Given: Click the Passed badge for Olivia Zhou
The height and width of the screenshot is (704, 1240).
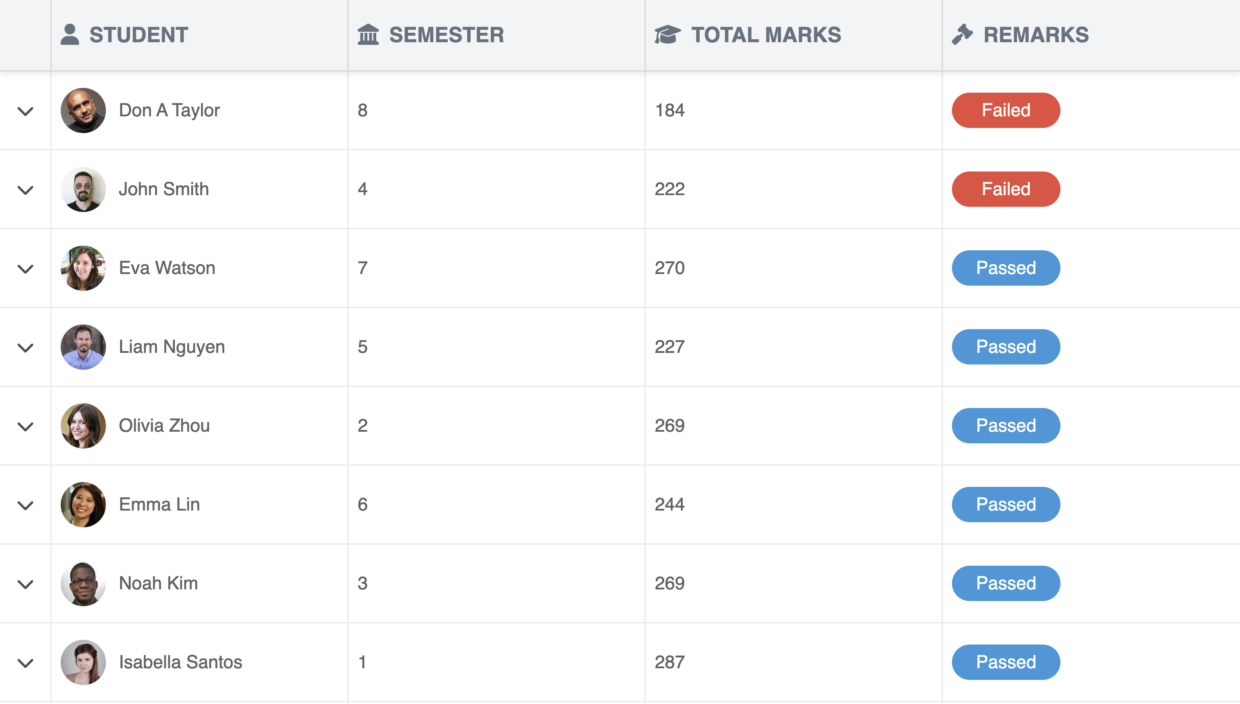Looking at the screenshot, I should [x=1006, y=425].
